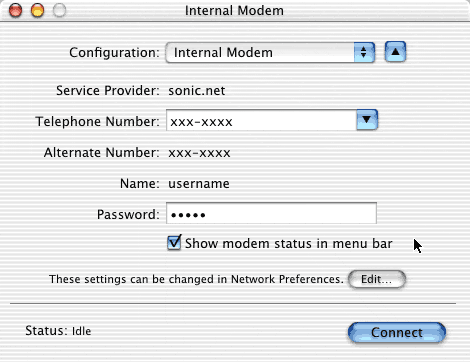Uncheck Show modem status in menu bar
Image resolution: width=470 pixels, height=362 pixels.
[x=174, y=242]
